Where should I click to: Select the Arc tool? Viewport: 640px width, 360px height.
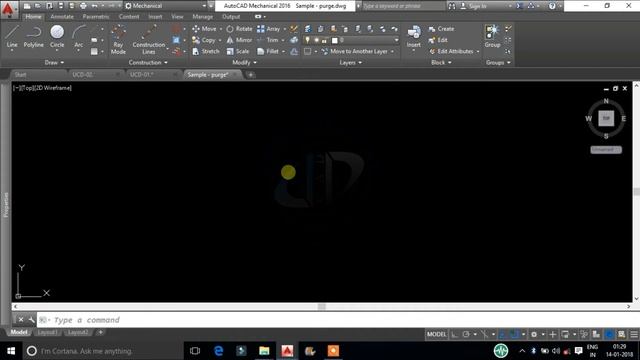(78, 37)
